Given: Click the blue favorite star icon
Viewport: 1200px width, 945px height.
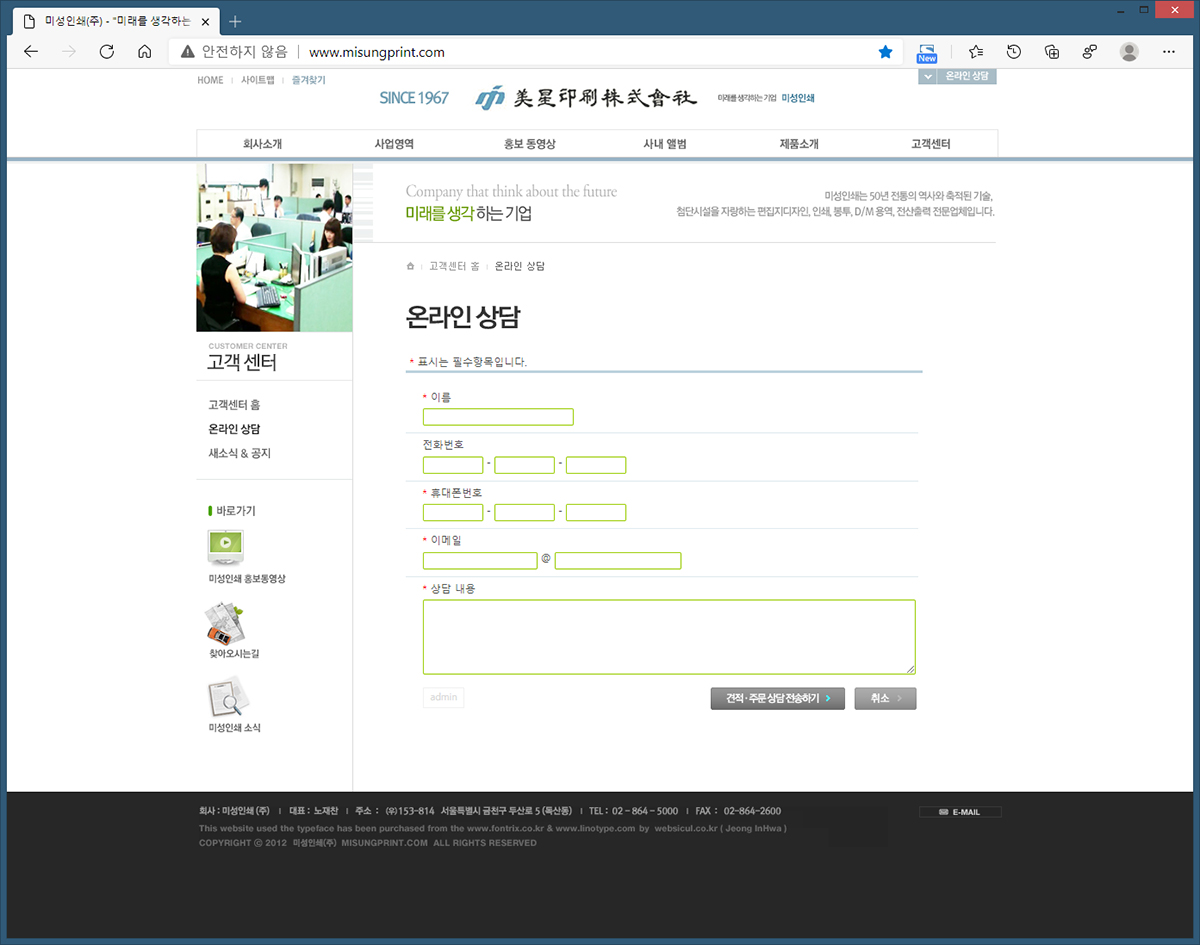Looking at the screenshot, I should (x=885, y=52).
